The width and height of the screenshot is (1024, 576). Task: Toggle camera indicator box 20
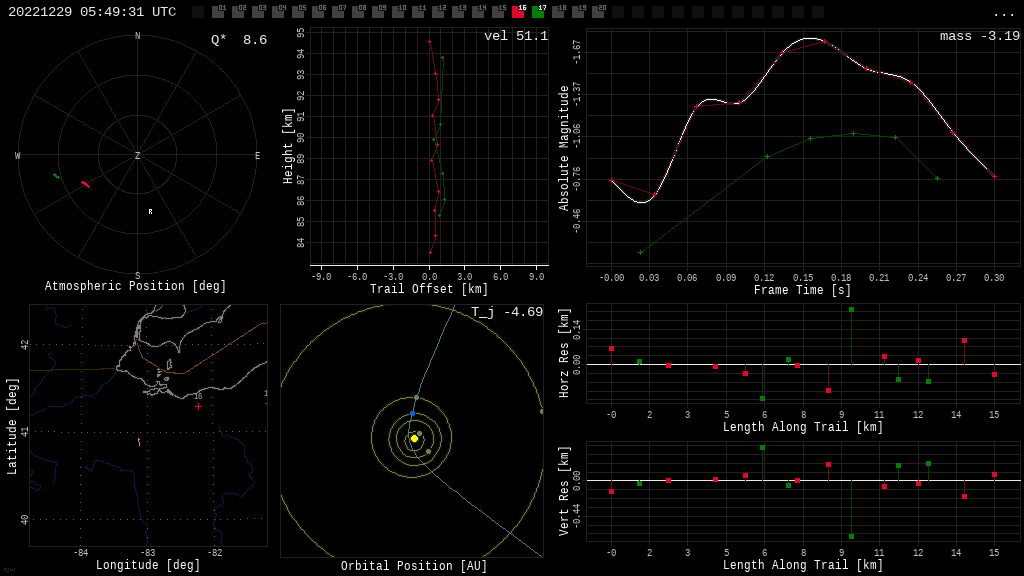coord(598,12)
